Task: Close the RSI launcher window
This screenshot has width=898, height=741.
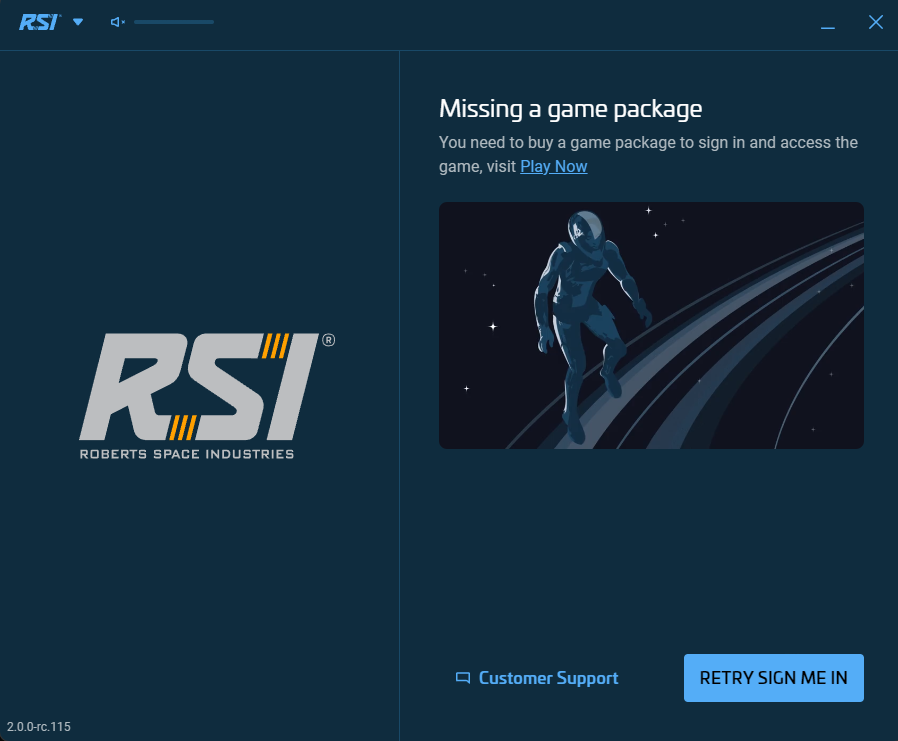Action: [876, 22]
